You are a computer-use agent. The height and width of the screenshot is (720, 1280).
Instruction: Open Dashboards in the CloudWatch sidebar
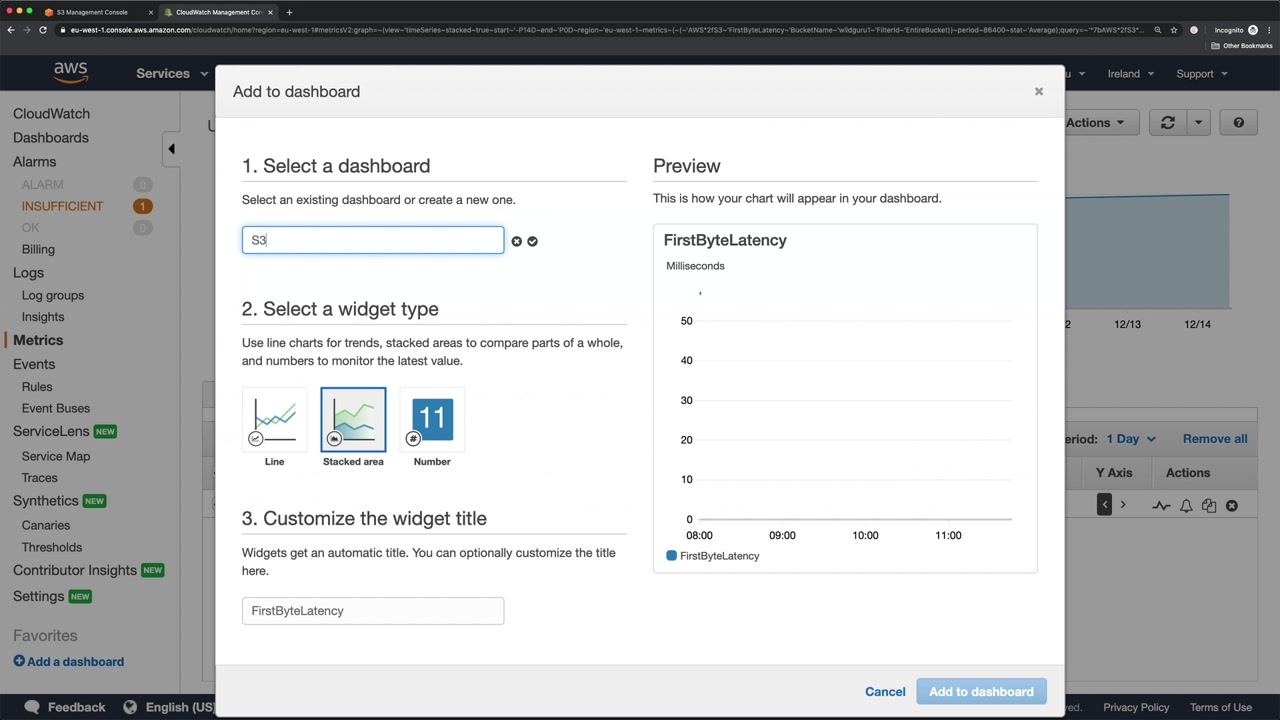coord(51,138)
